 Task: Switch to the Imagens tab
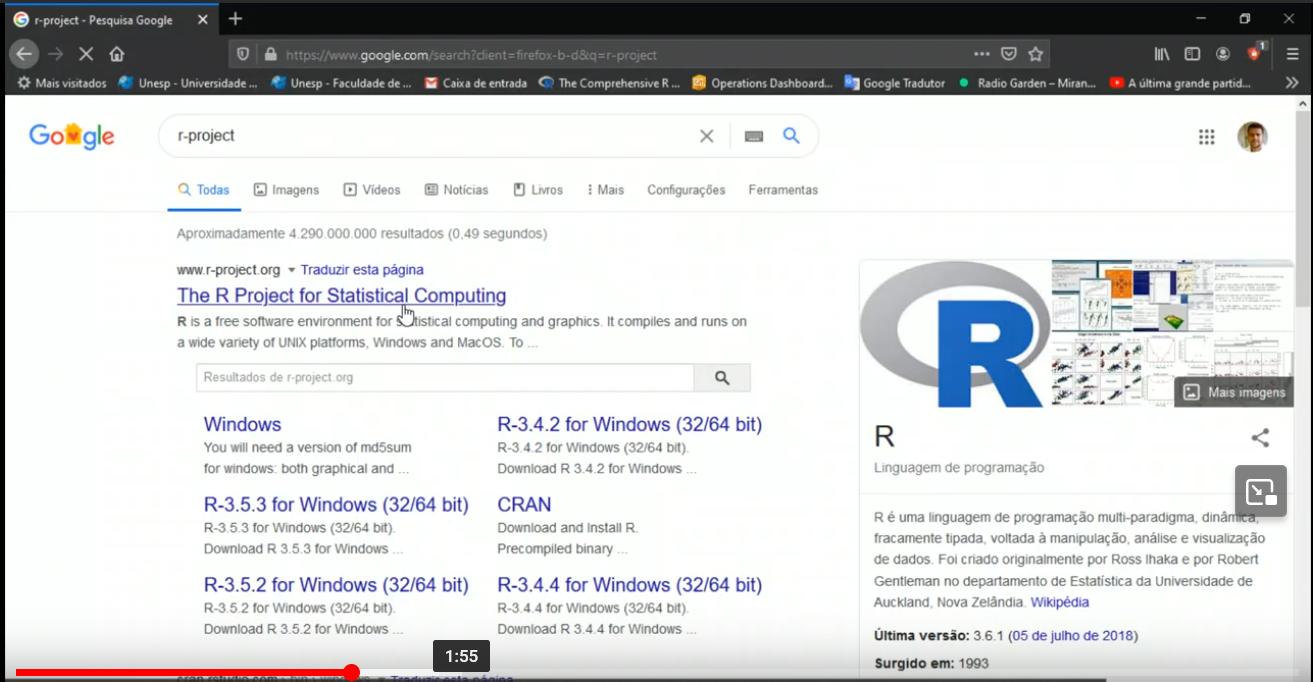(x=286, y=190)
